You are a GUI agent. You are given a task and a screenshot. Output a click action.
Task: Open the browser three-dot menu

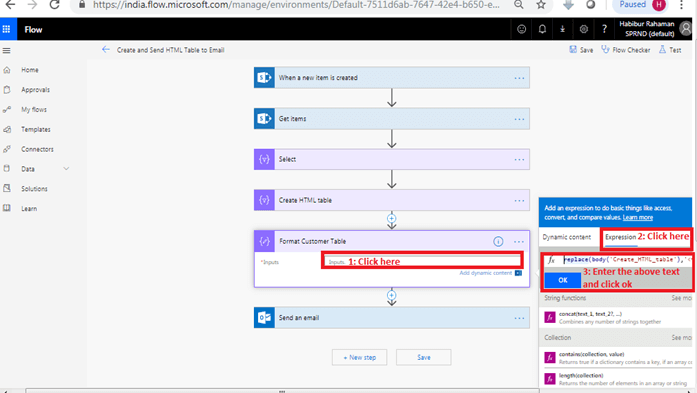pyautogui.click(x=681, y=5)
